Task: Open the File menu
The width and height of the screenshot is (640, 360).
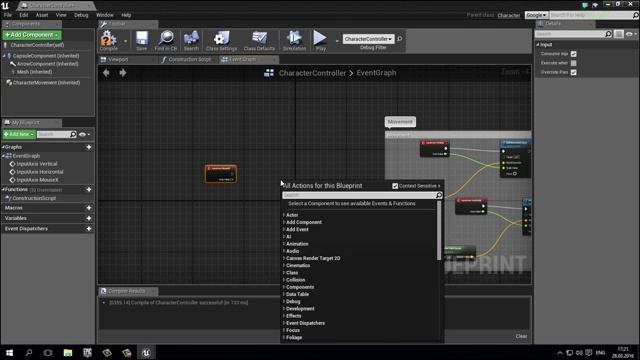Action: coord(8,15)
